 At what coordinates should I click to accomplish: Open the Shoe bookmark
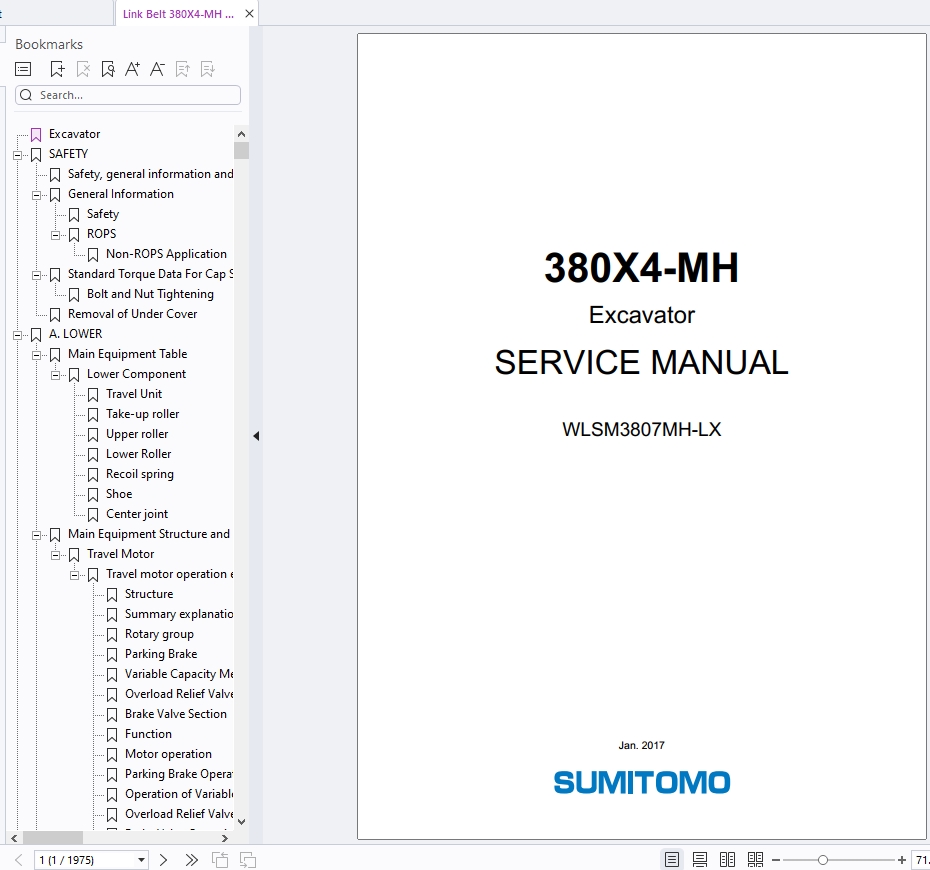119,495
